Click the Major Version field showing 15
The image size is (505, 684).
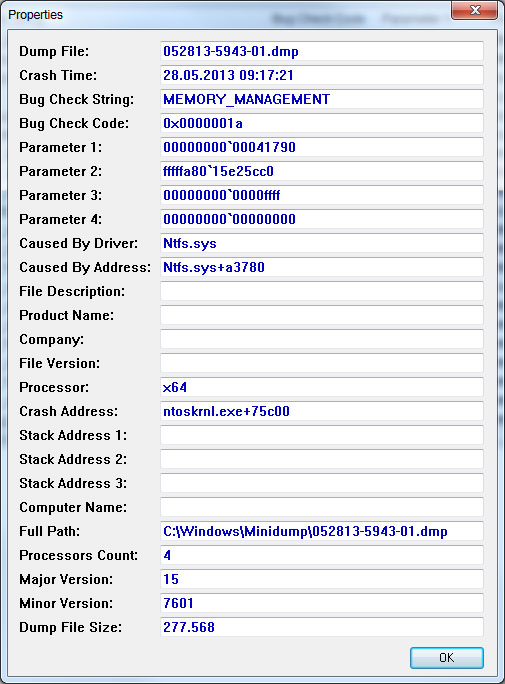coord(322,579)
